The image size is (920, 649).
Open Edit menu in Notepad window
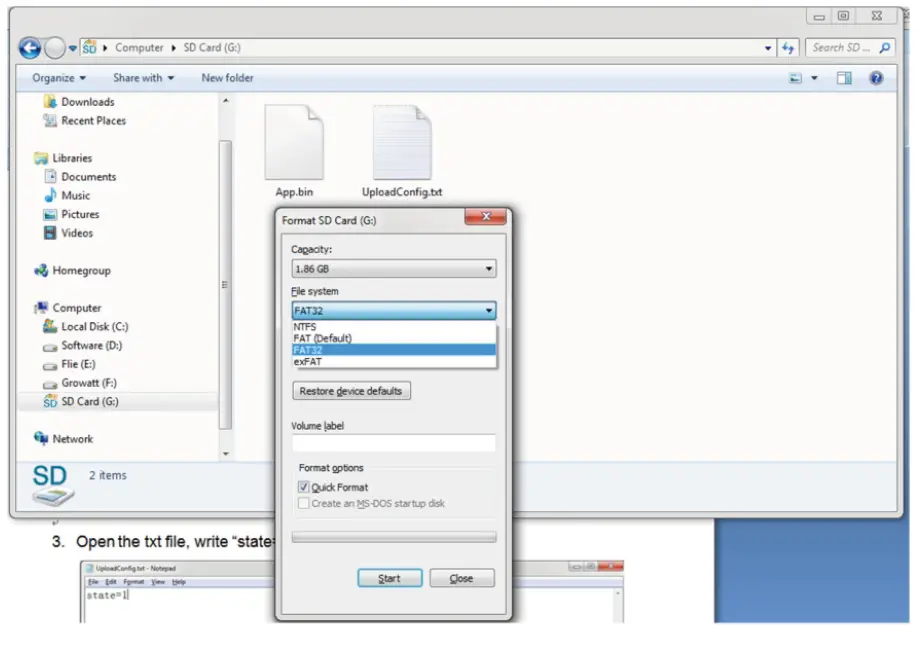click(111, 582)
